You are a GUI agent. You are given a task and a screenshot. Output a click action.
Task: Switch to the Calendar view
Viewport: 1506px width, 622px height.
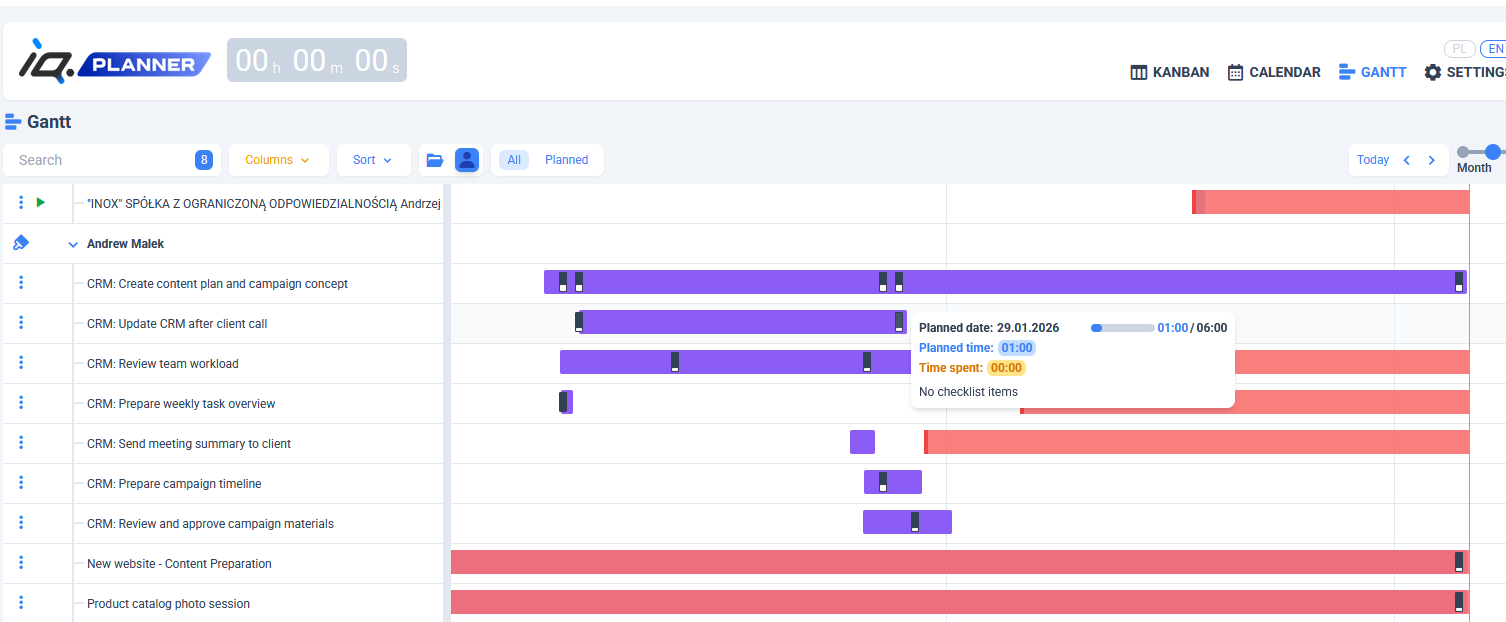pos(1273,72)
